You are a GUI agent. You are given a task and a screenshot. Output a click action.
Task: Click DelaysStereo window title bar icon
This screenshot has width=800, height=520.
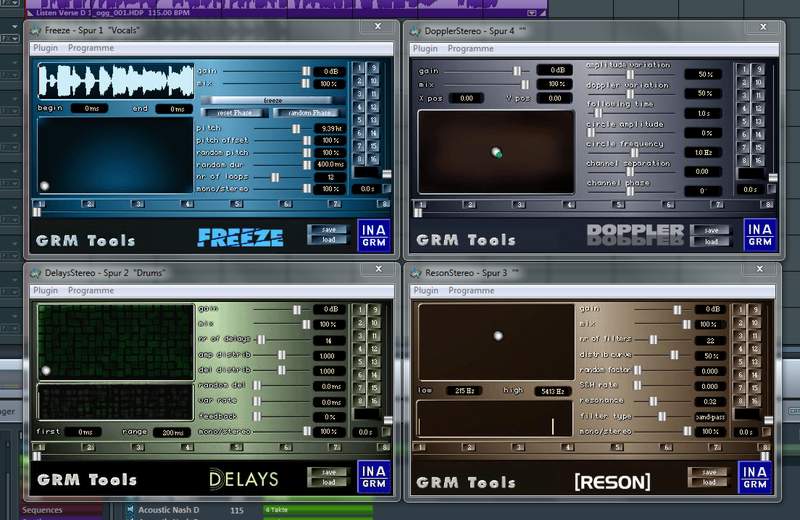pyautogui.click(x=36, y=273)
